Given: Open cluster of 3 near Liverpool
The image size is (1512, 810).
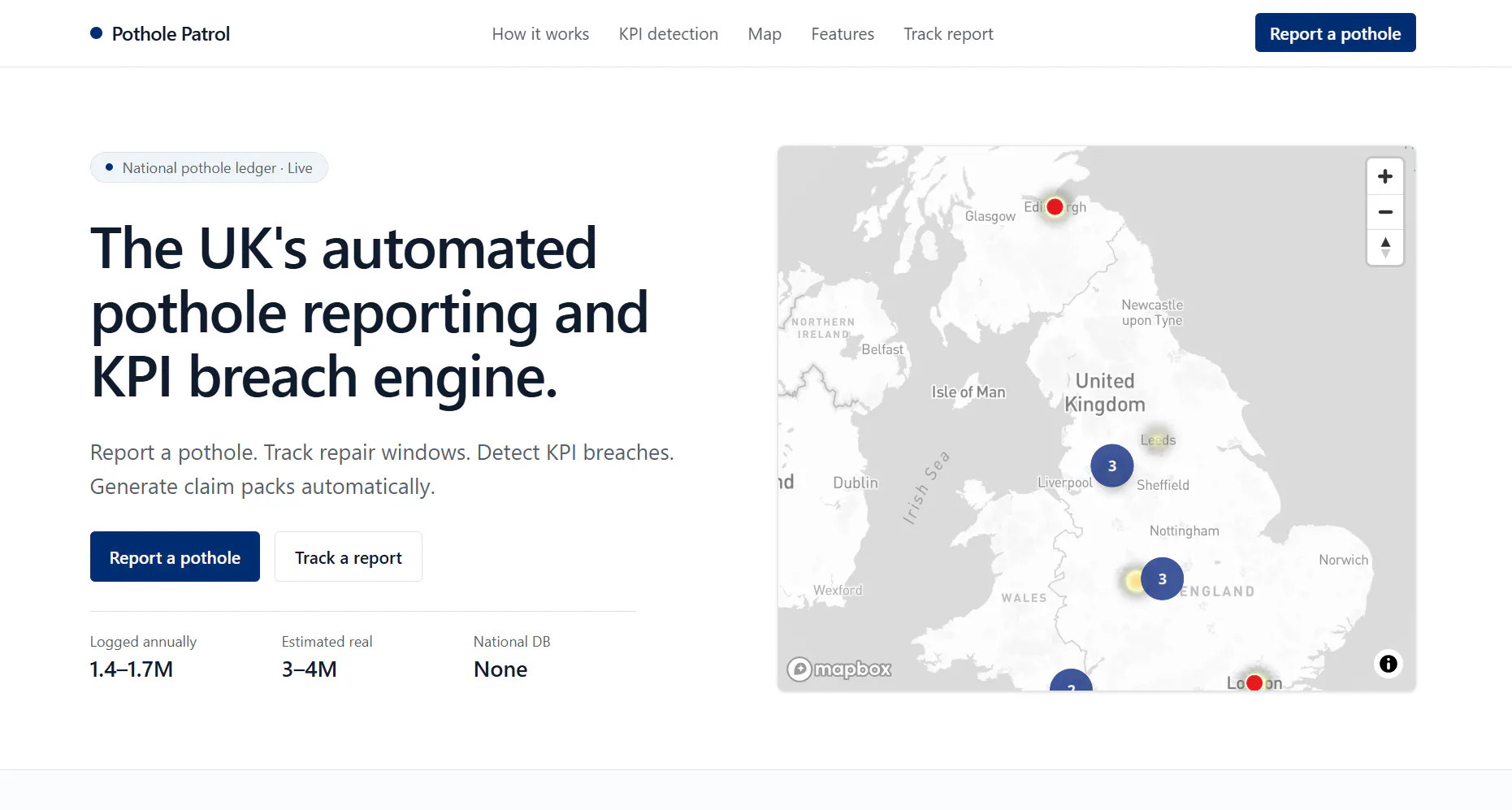Looking at the screenshot, I should click(x=1112, y=466).
